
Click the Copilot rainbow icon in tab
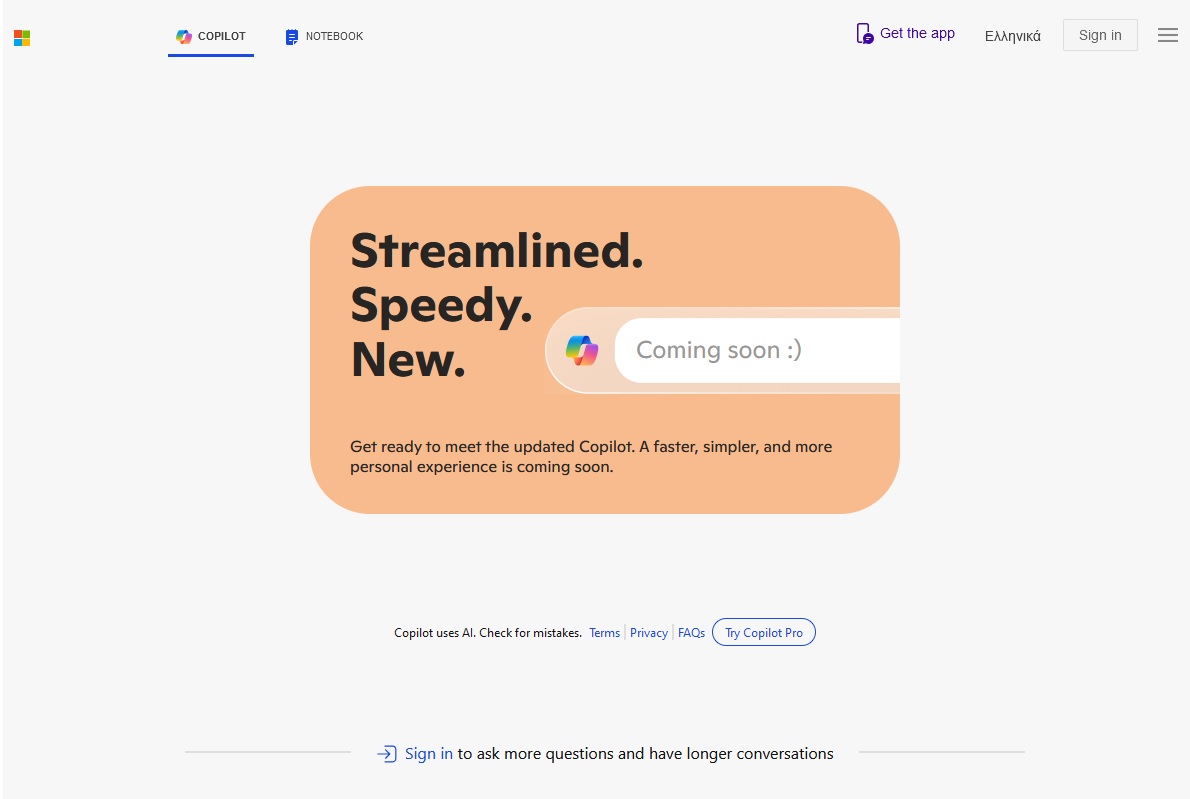pyautogui.click(x=184, y=36)
